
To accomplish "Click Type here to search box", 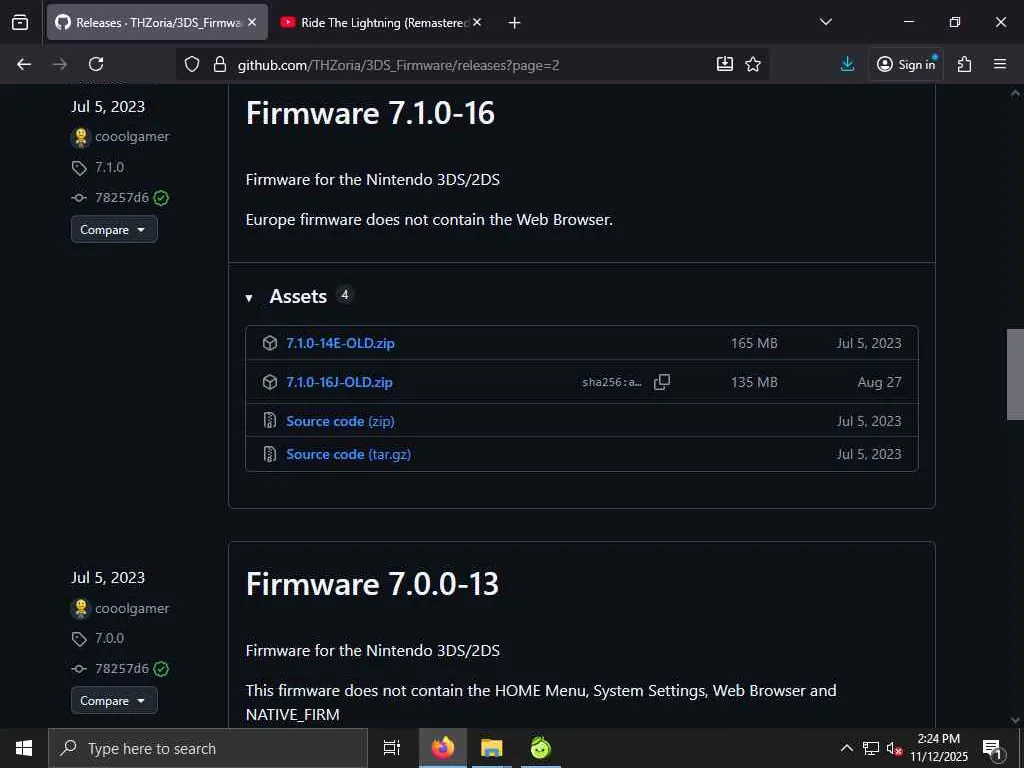I will coord(208,748).
